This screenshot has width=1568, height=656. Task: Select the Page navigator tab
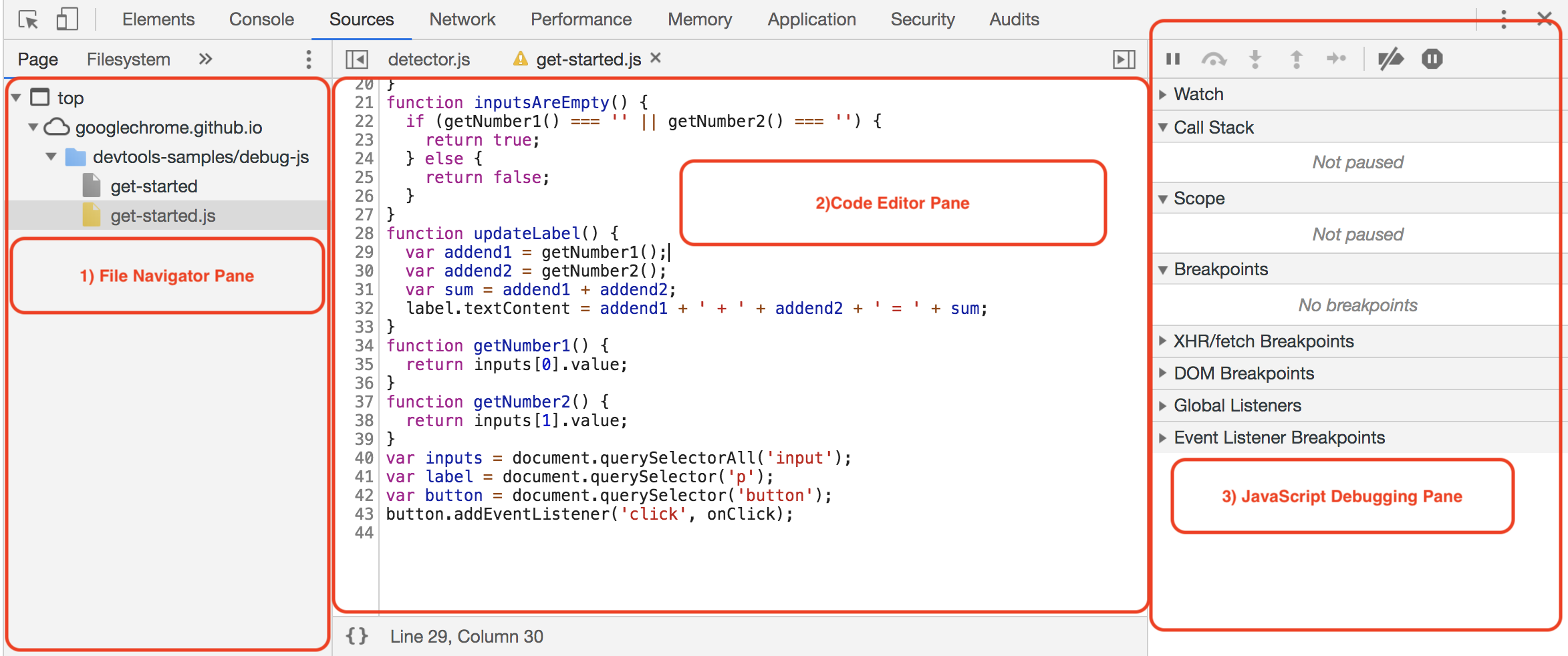point(38,59)
